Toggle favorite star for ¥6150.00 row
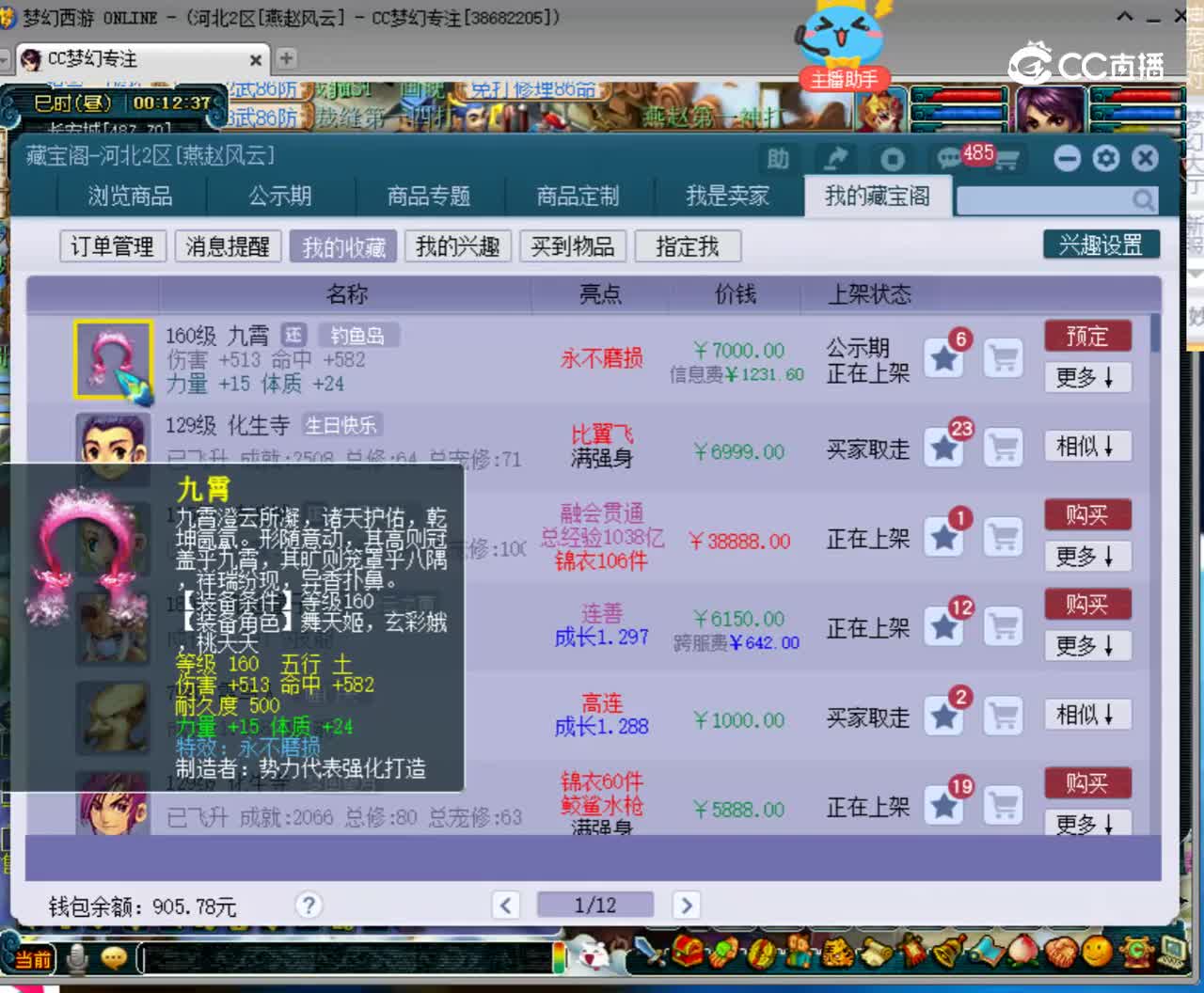1204x993 pixels. coord(944,626)
